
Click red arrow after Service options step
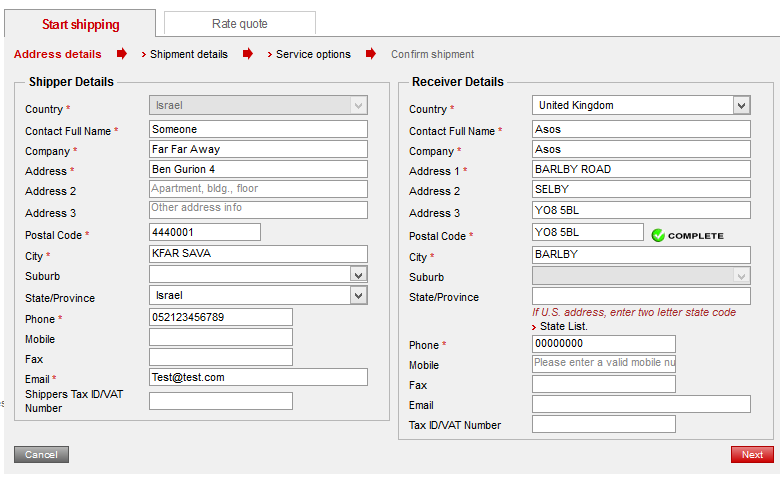[x=371, y=54]
